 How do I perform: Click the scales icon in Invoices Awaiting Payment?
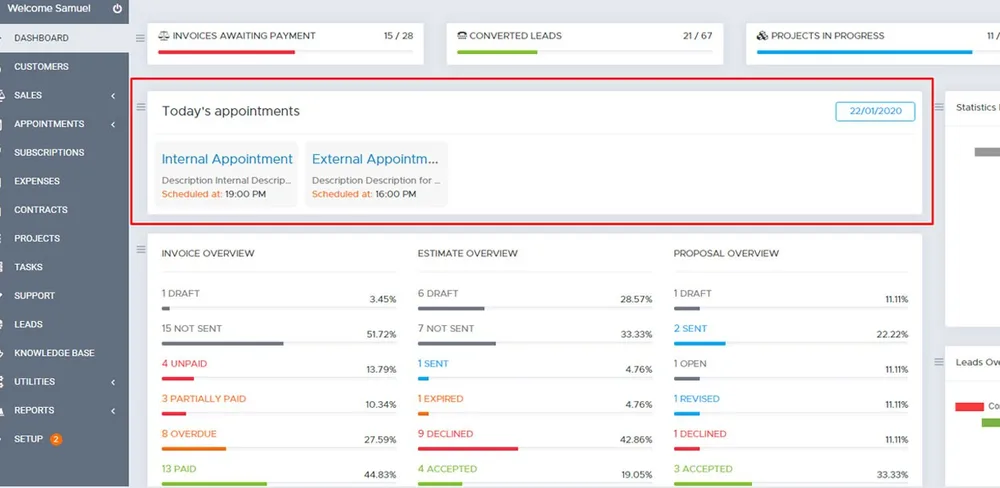(164, 36)
